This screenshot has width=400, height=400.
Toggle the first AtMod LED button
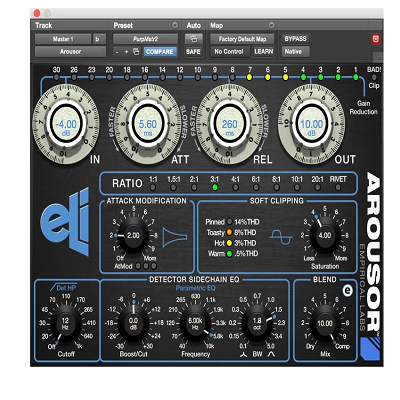(x=138, y=266)
